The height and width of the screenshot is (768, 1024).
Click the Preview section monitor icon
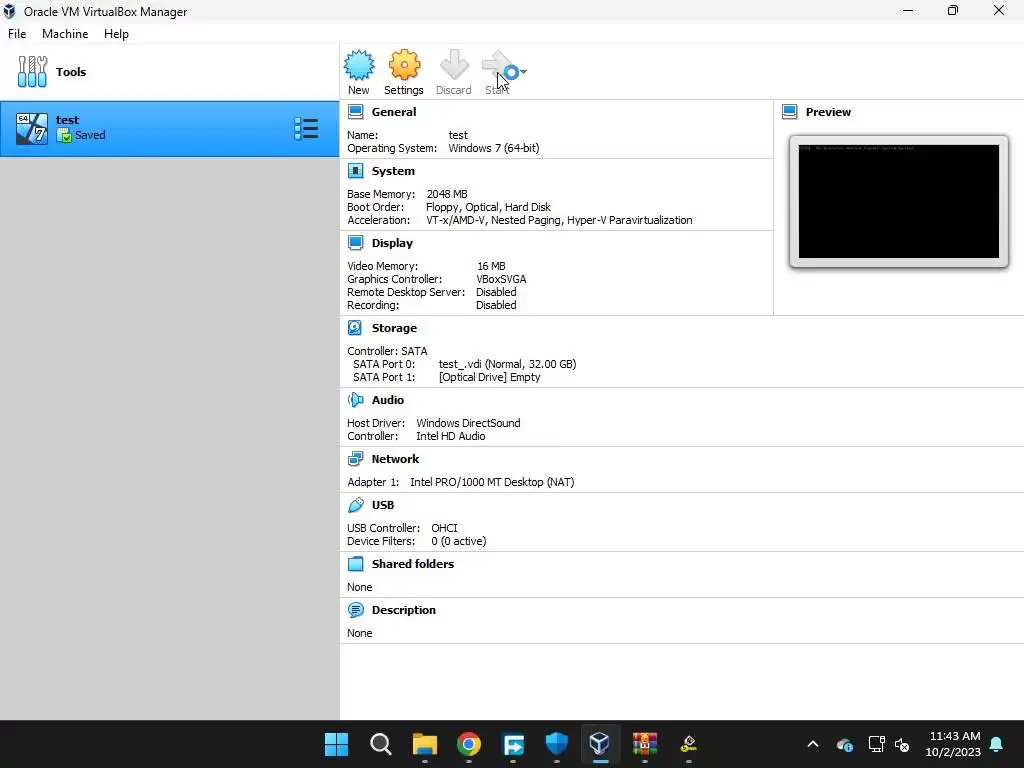[790, 112]
